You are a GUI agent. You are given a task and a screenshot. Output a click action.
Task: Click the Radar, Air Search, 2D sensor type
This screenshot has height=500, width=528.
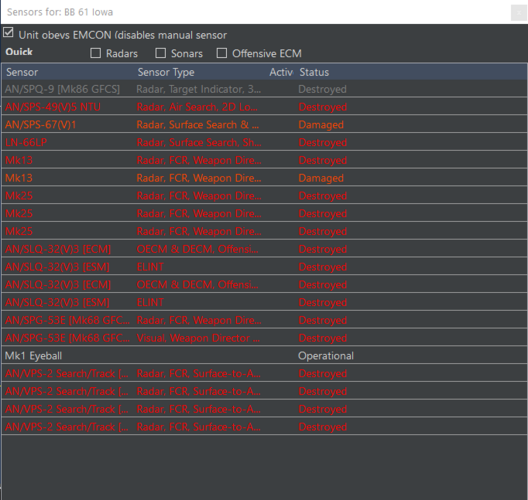pyautogui.click(x=197, y=107)
